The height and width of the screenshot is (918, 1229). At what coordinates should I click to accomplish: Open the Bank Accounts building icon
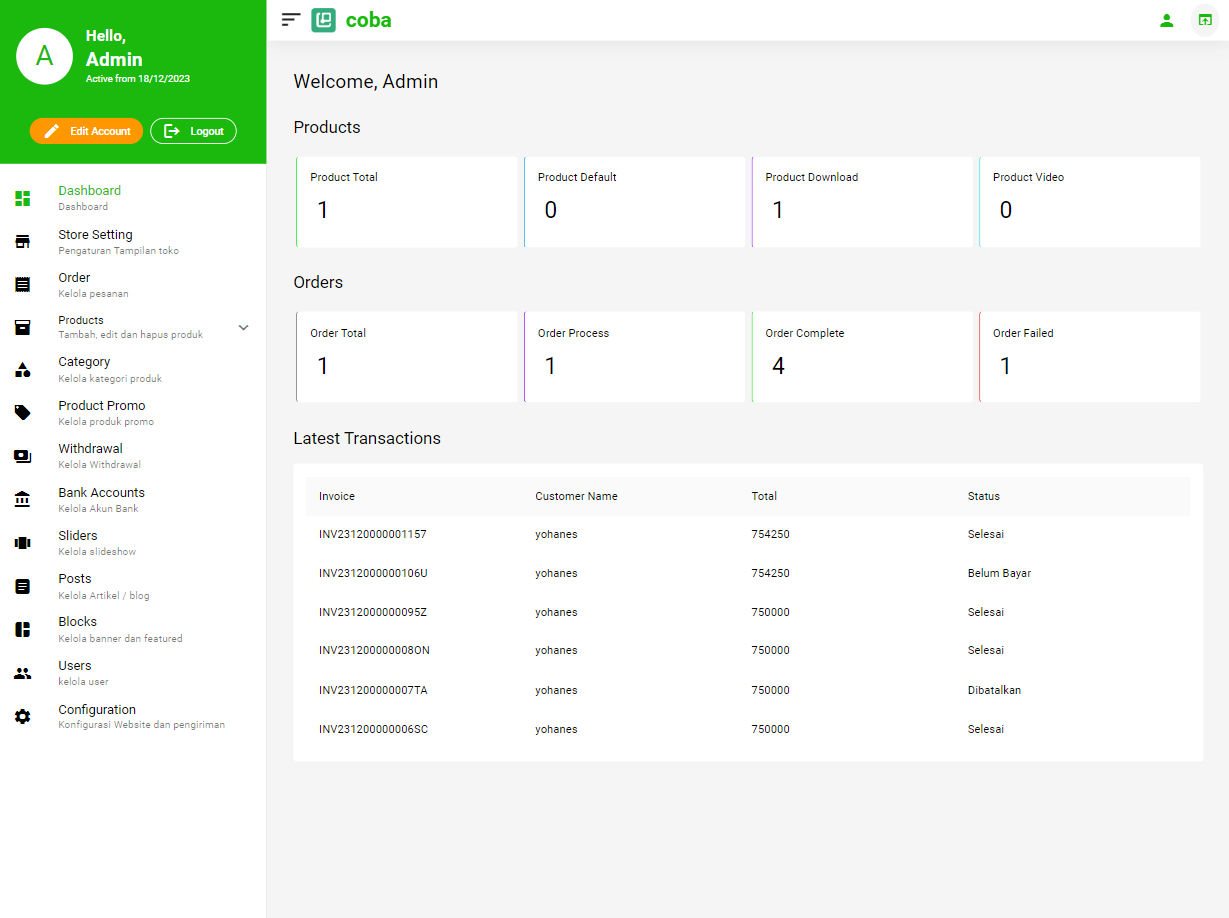22,499
